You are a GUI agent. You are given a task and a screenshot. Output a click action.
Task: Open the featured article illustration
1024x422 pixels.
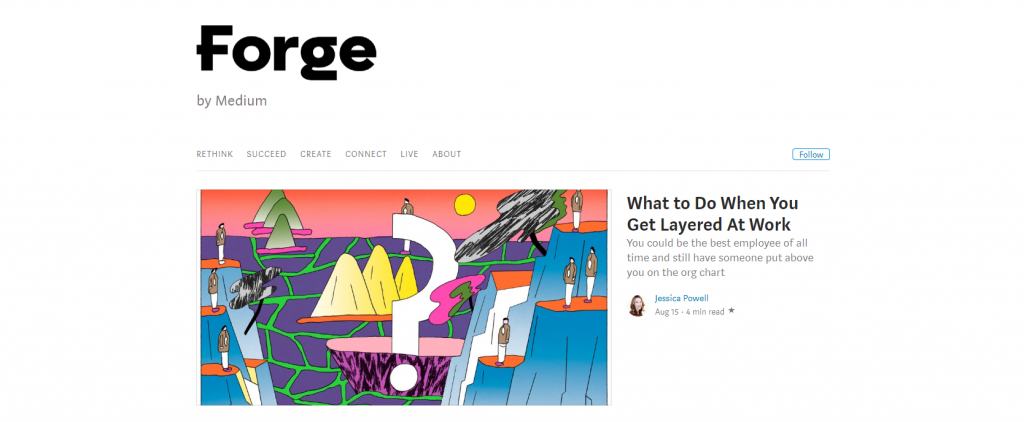point(404,297)
